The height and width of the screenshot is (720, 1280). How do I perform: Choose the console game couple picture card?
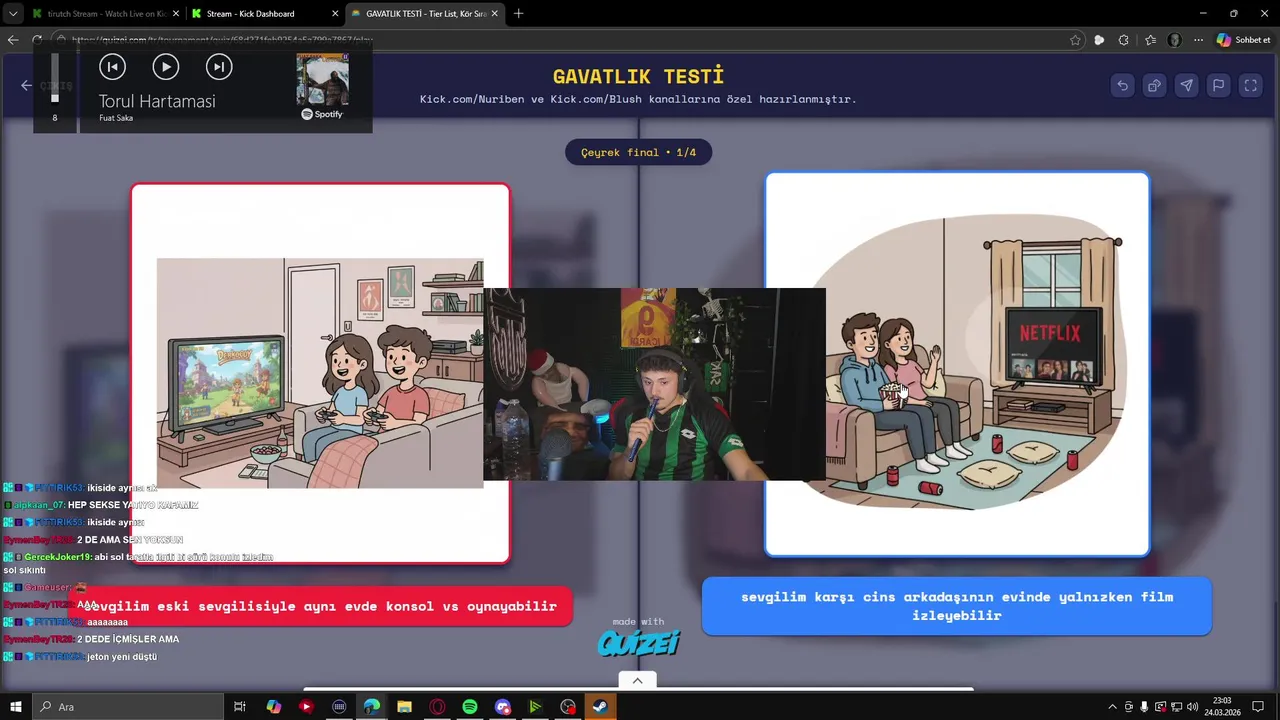(320, 373)
